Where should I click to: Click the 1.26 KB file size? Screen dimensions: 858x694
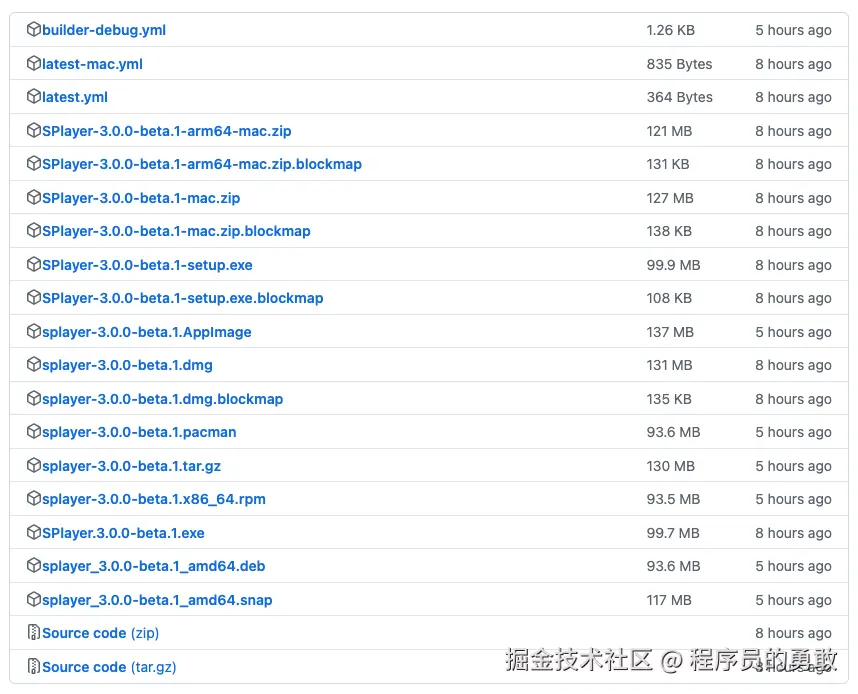click(670, 30)
